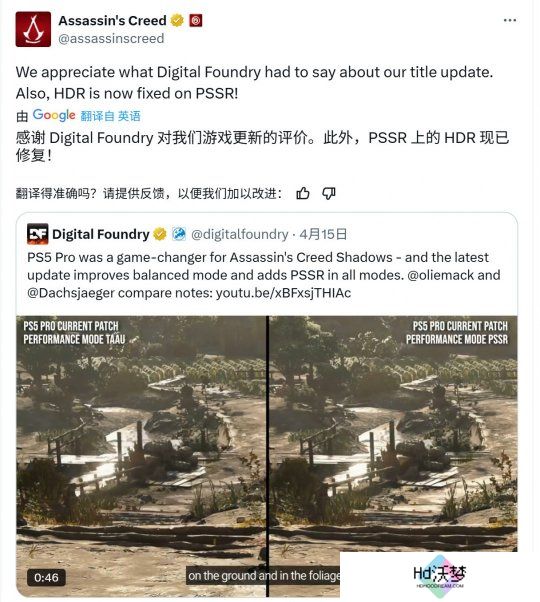Click the red affiliate badge next to the name
The image size is (540, 602).
point(196,20)
